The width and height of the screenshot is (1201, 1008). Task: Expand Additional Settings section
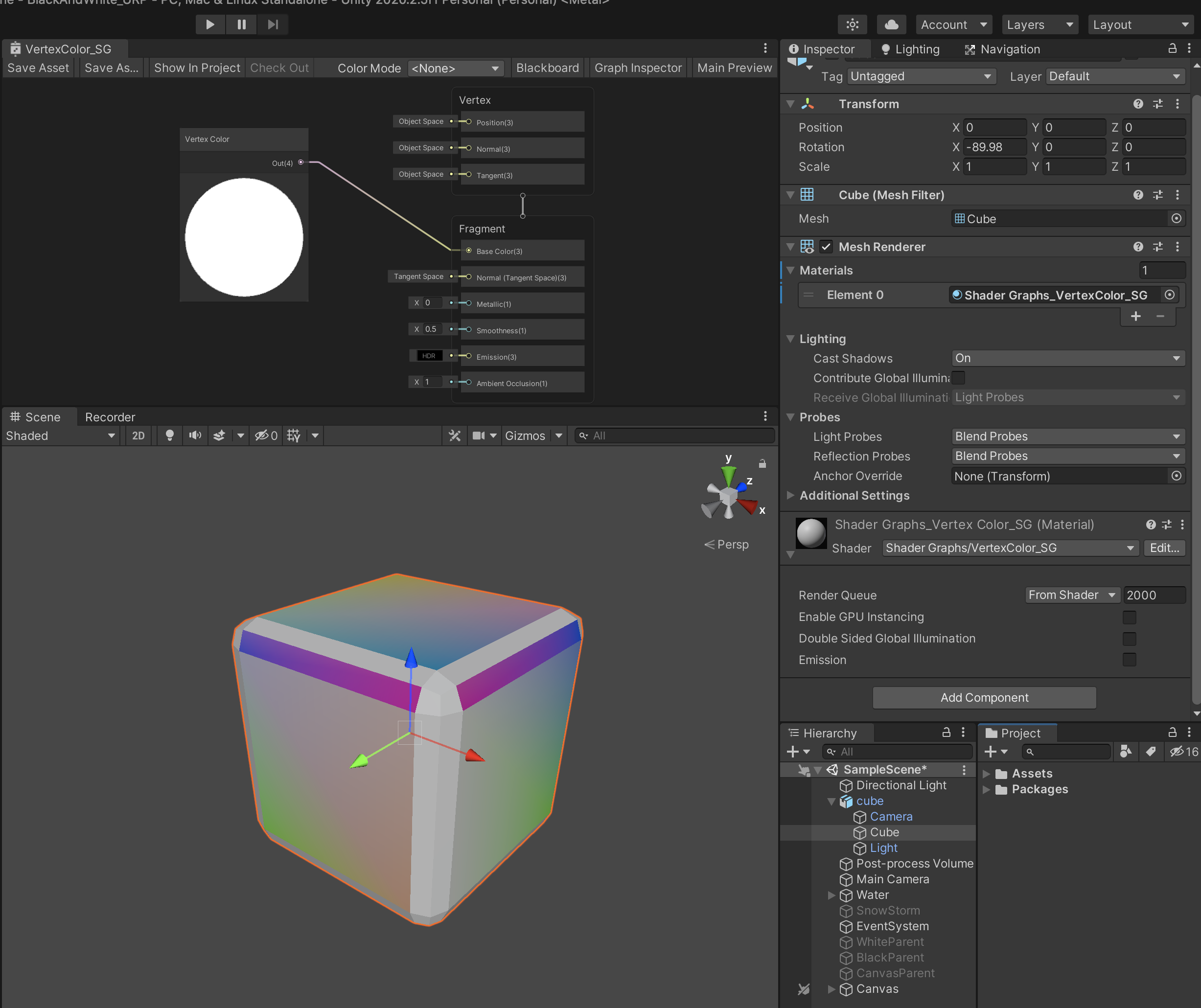pos(790,495)
